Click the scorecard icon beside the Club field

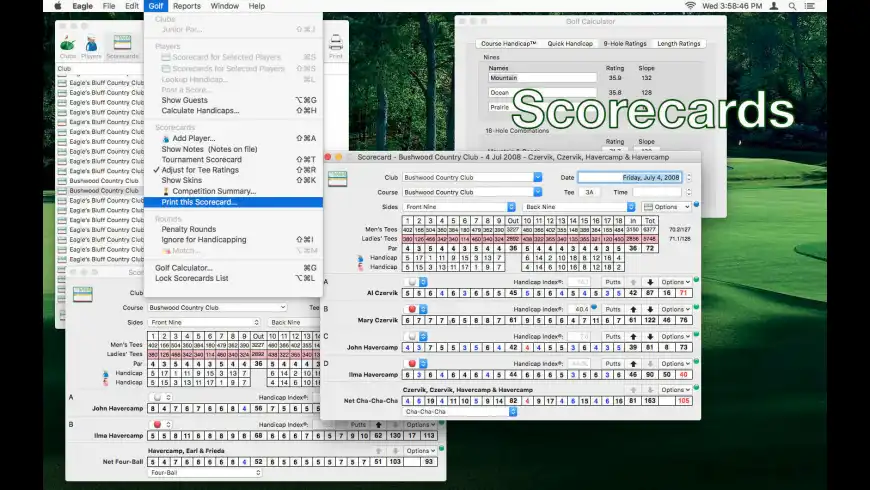click(337, 179)
